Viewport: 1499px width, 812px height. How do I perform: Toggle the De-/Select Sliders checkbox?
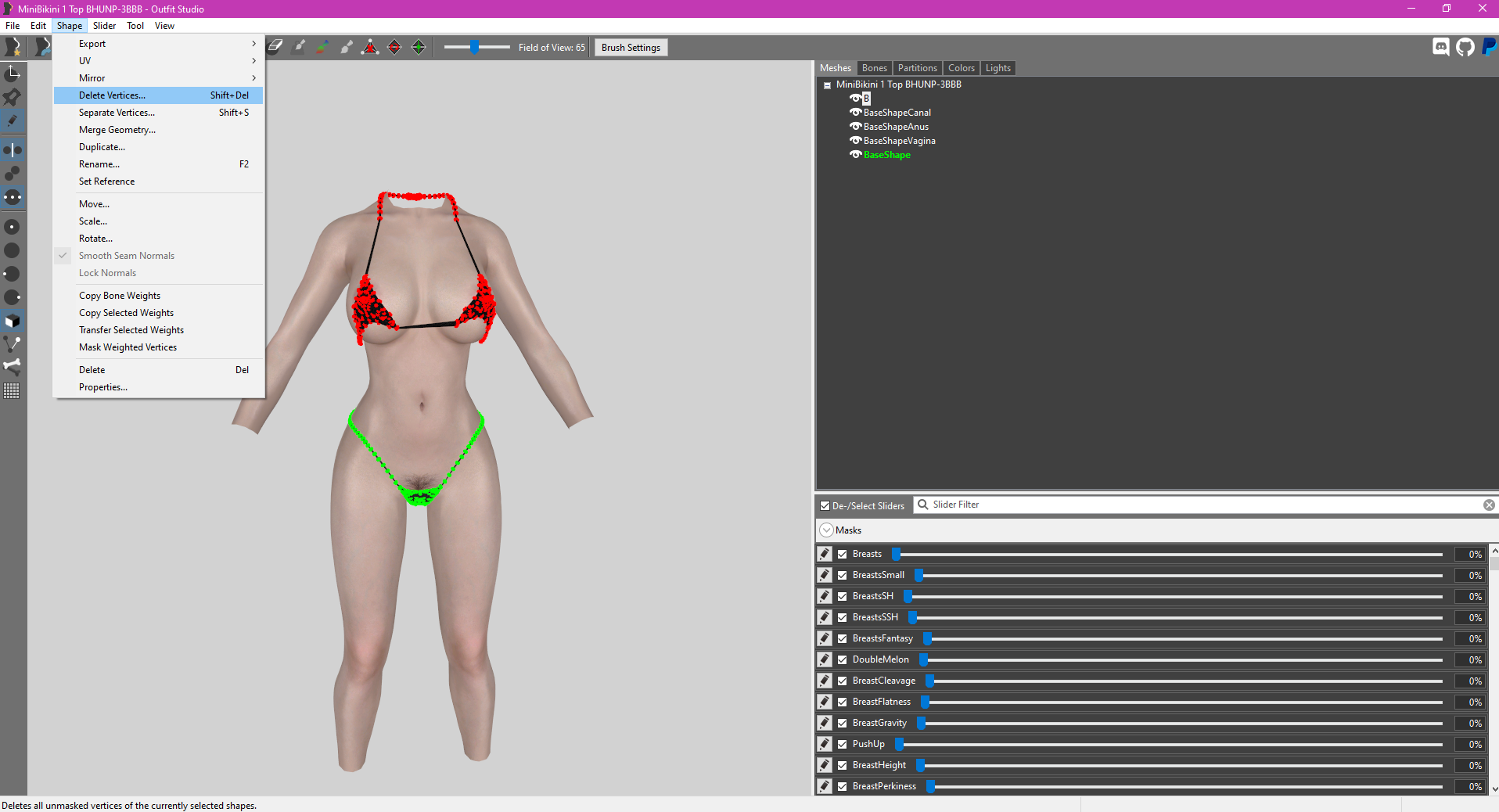825,505
